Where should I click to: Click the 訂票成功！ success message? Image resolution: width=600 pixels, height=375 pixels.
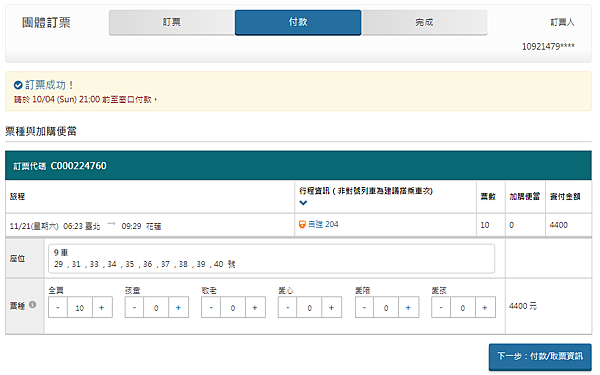[49, 85]
